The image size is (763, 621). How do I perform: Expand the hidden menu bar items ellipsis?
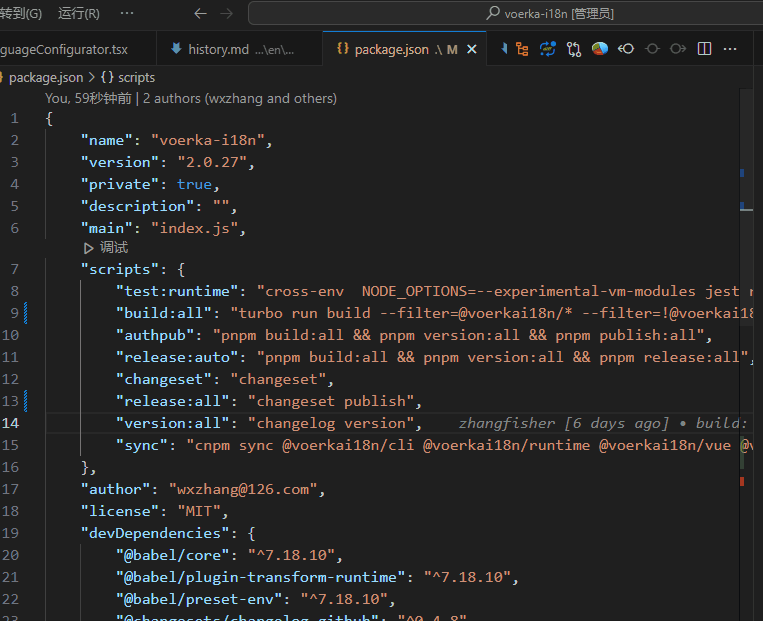(127, 14)
